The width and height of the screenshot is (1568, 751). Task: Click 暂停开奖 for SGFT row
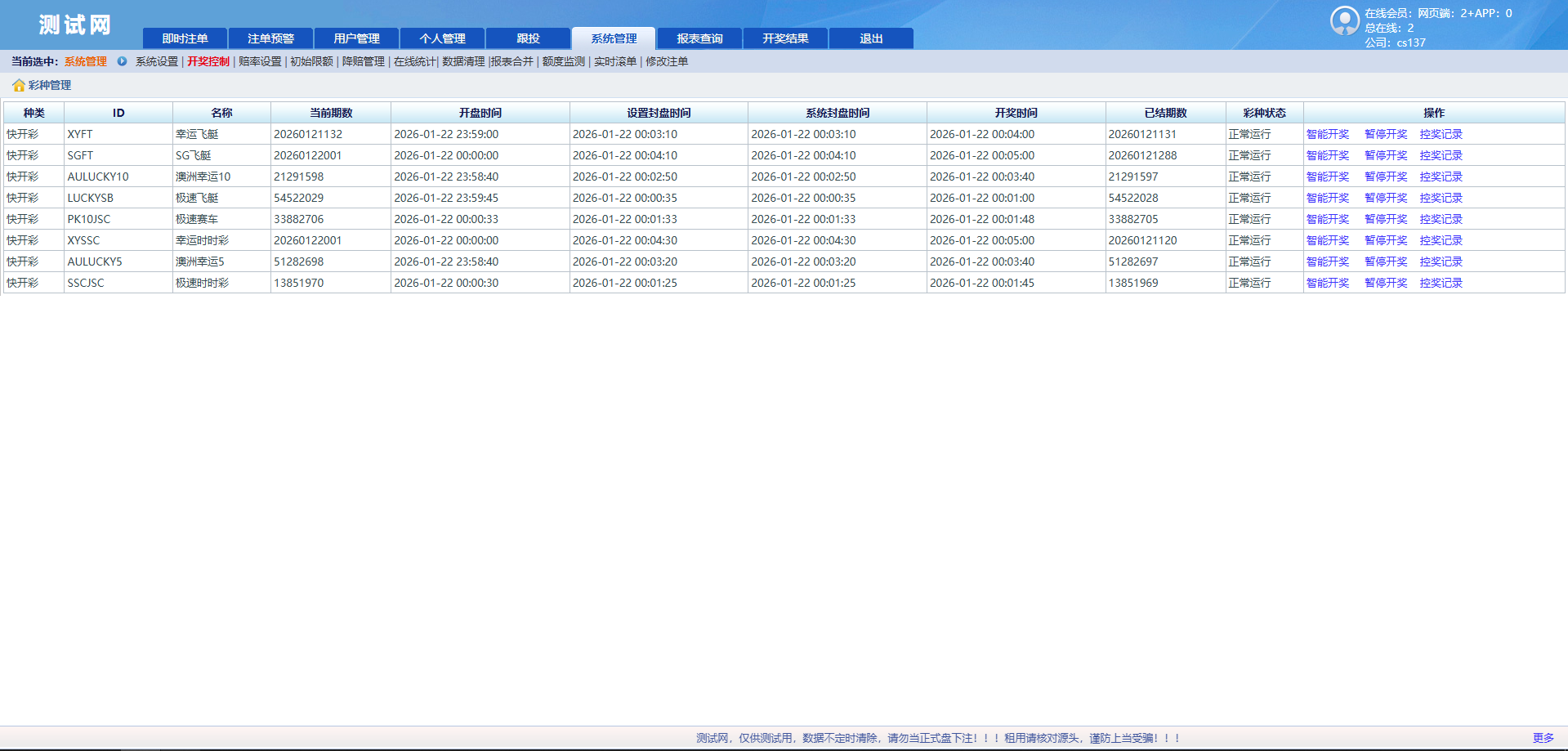(1386, 155)
